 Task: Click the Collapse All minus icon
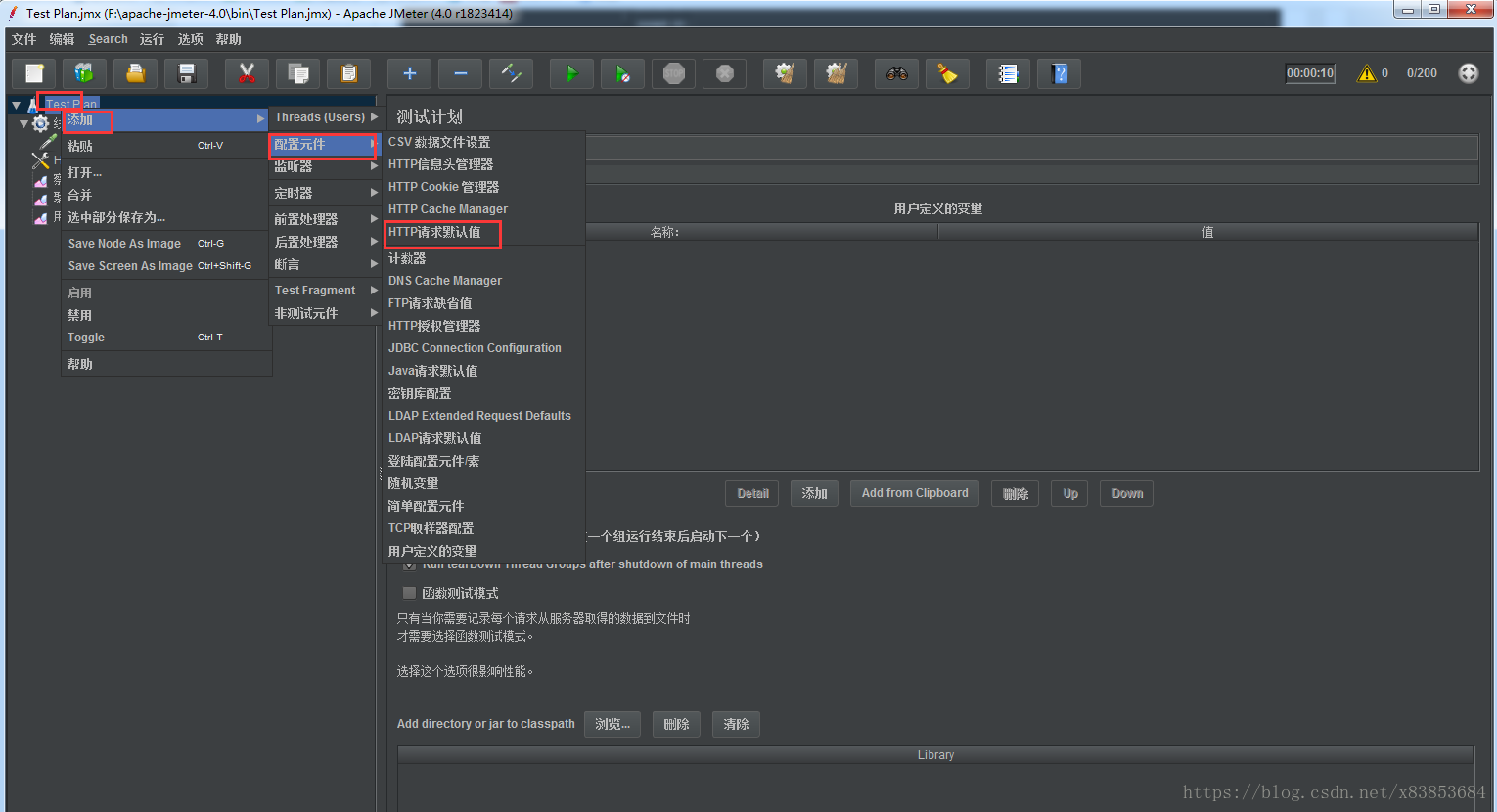(x=460, y=73)
